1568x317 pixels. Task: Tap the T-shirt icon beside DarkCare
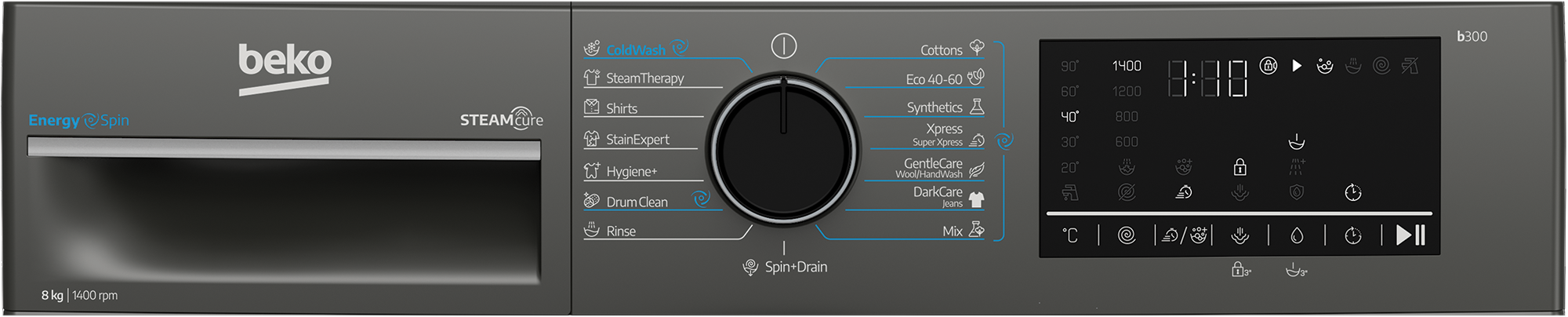click(977, 199)
